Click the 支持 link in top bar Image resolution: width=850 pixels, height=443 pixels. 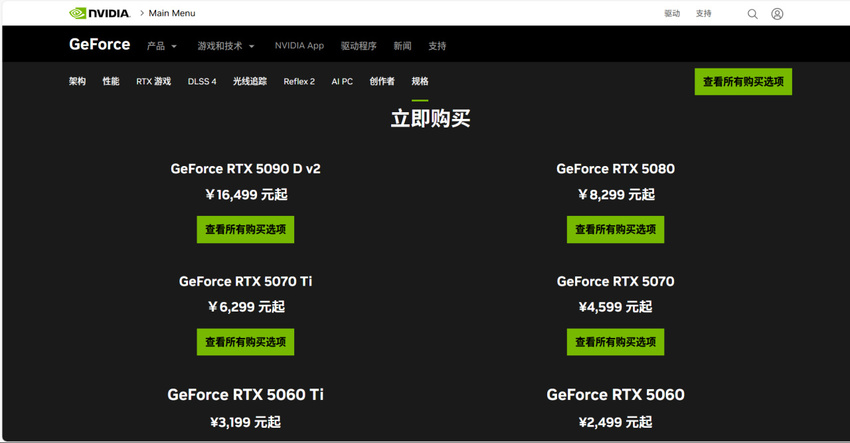click(704, 14)
